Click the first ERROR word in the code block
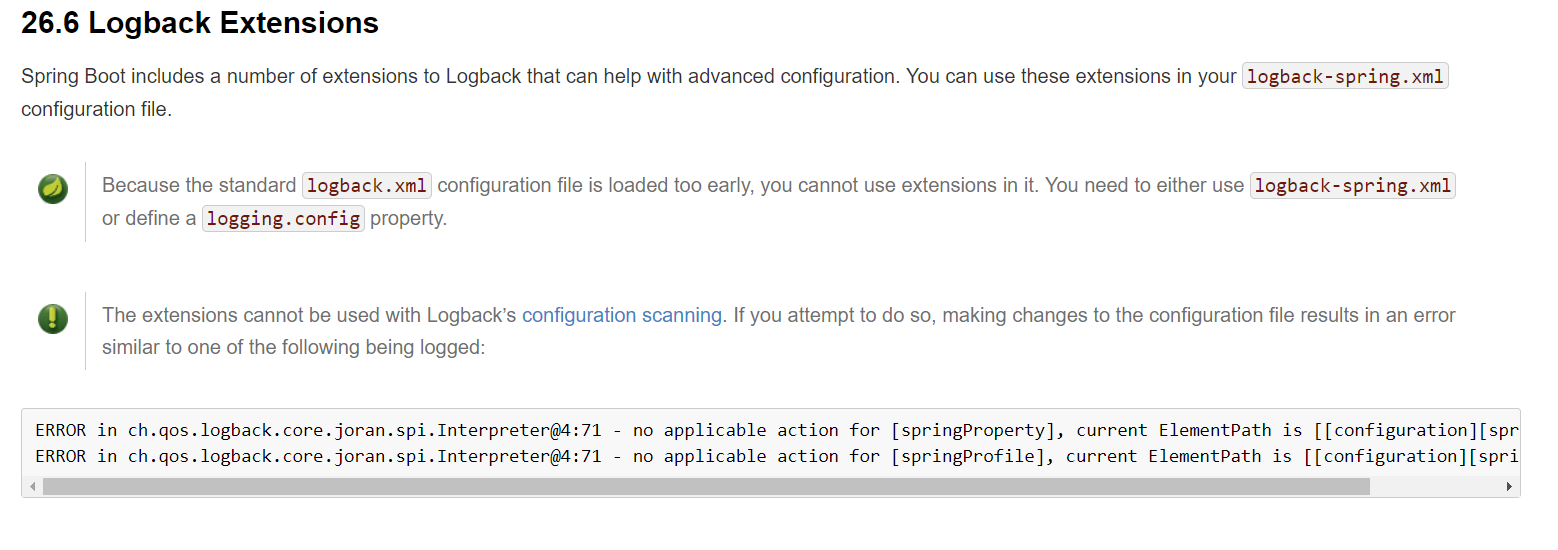The width and height of the screenshot is (1558, 550). (x=61, y=431)
